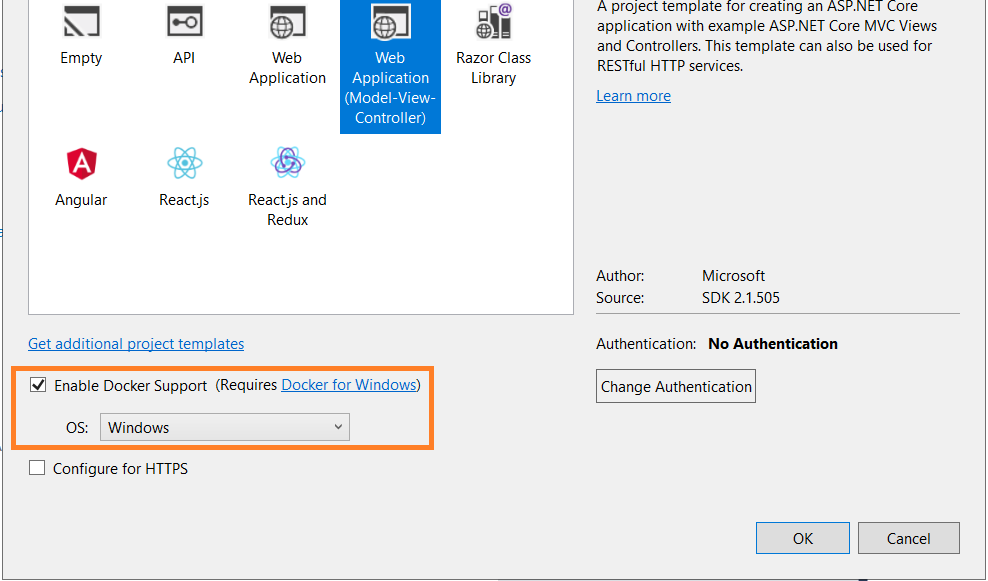Screen dimensions: 988x581
Task: Click the "OS:" label
Action: tap(77, 427)
